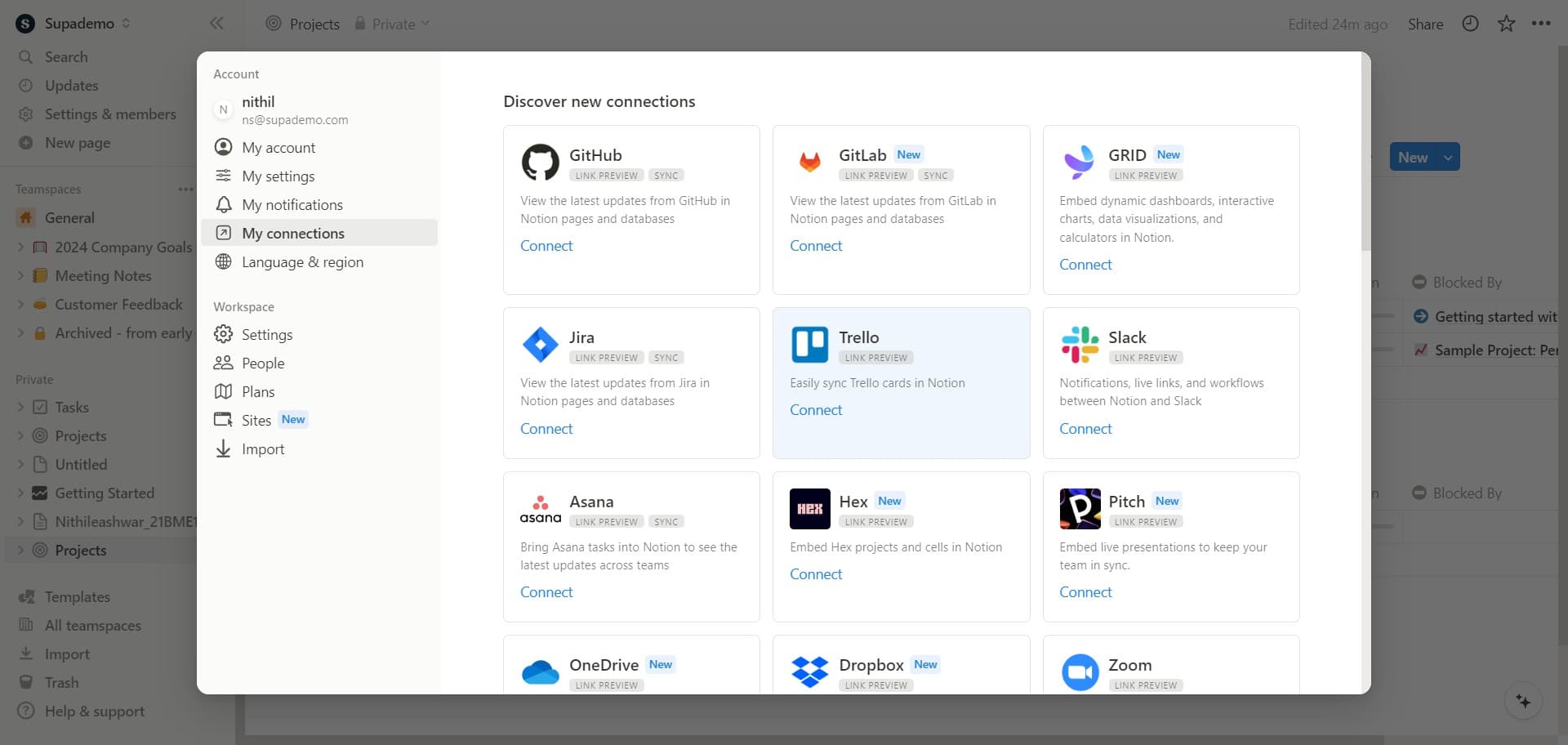Image resolution: width=1568 pixels, height=745 pixels.
Task: Click the Hex logo icon
Action: (x=809, y=509)
